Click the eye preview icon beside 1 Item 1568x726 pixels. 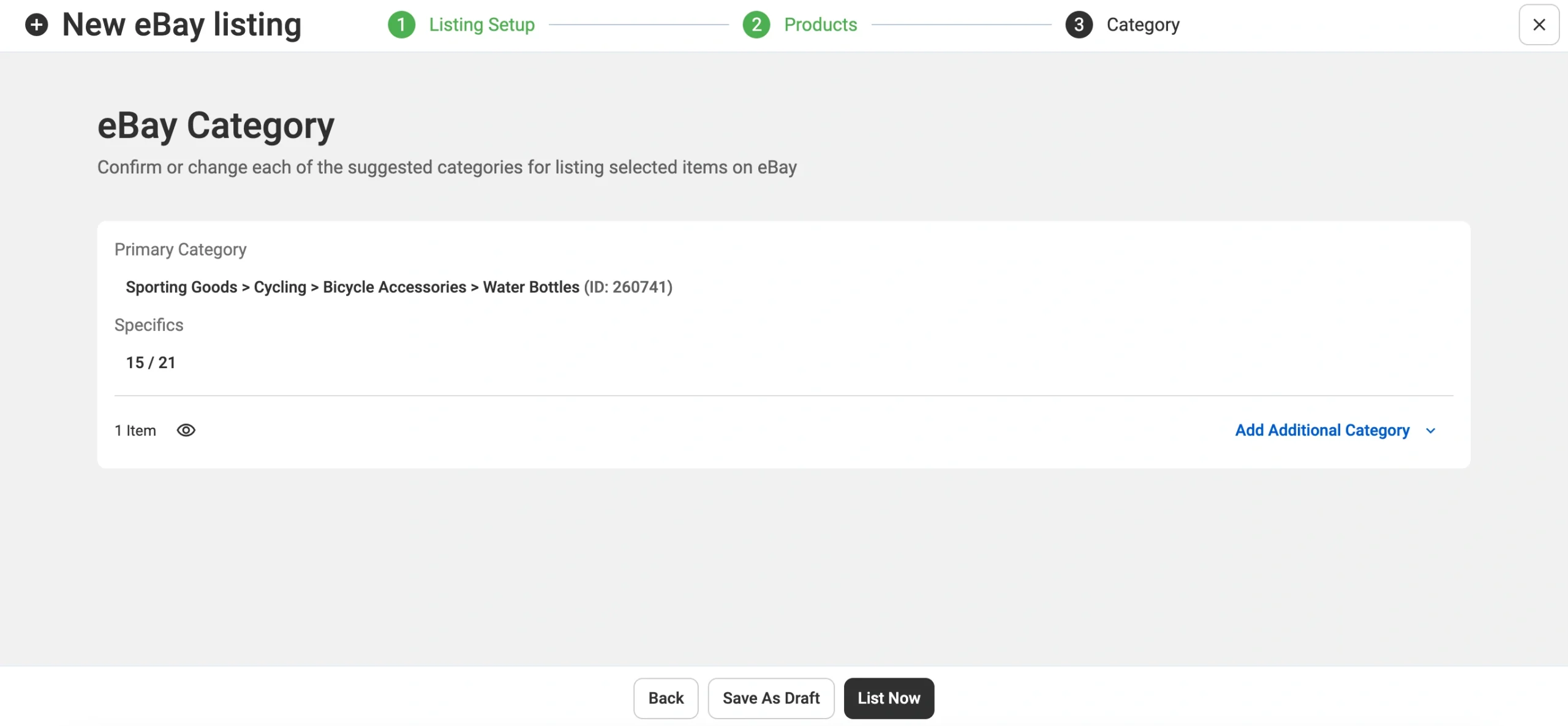(186, 430)
